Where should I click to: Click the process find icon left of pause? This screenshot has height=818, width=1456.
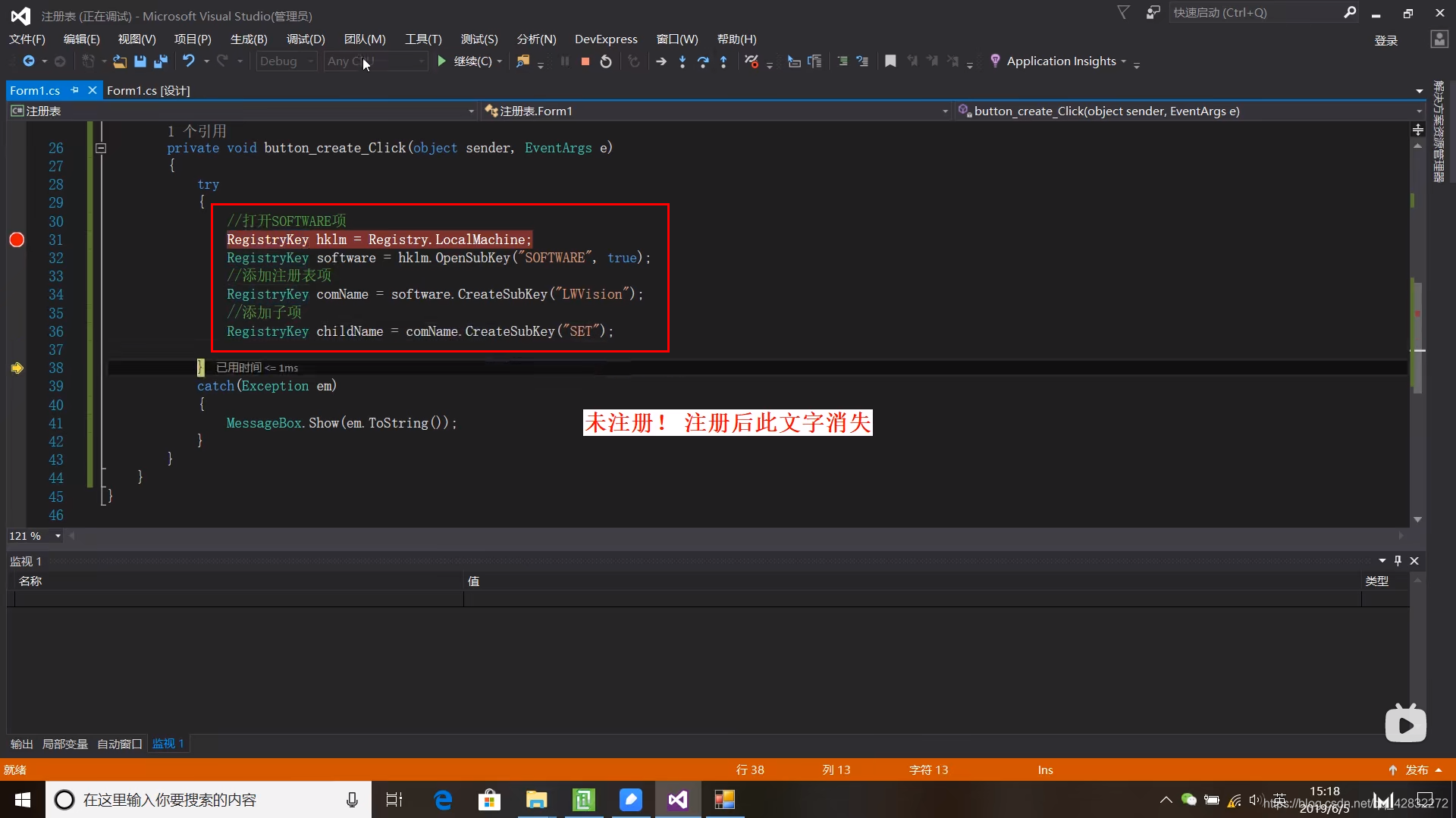click(523, 61)
